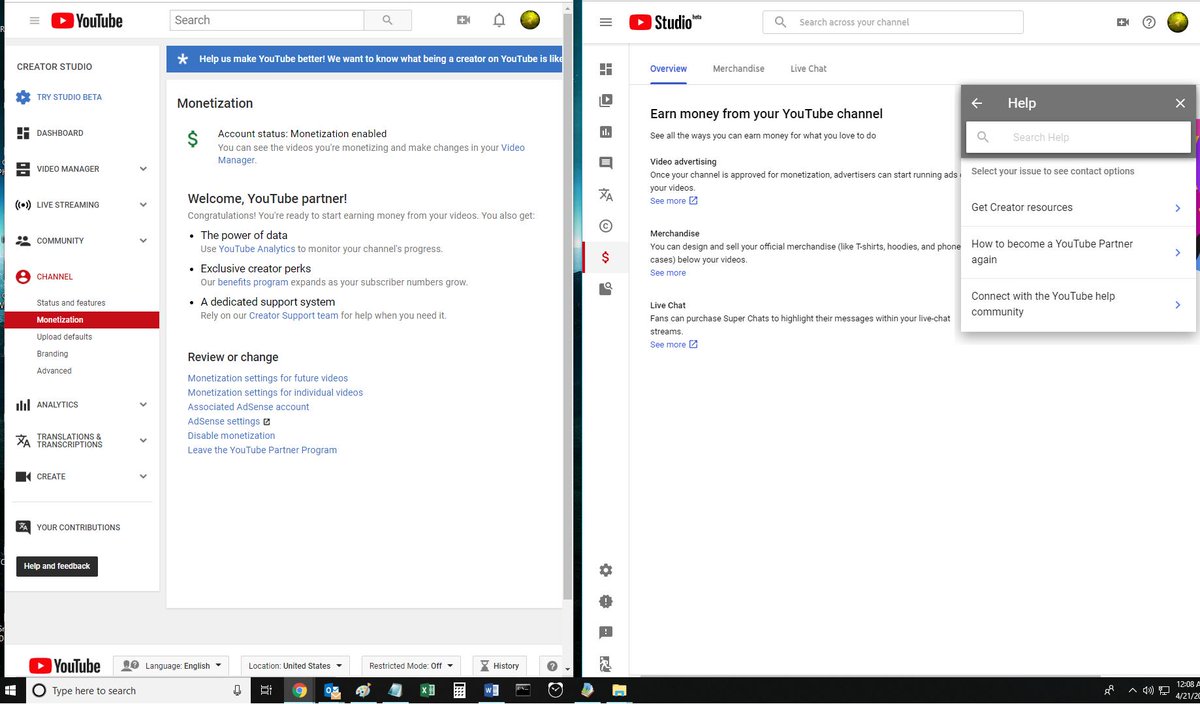Image resolution: width=1200 pixels, height=704 pixels.
Task: Select Monetization in the Channel menu
Action: pos(82,320)
